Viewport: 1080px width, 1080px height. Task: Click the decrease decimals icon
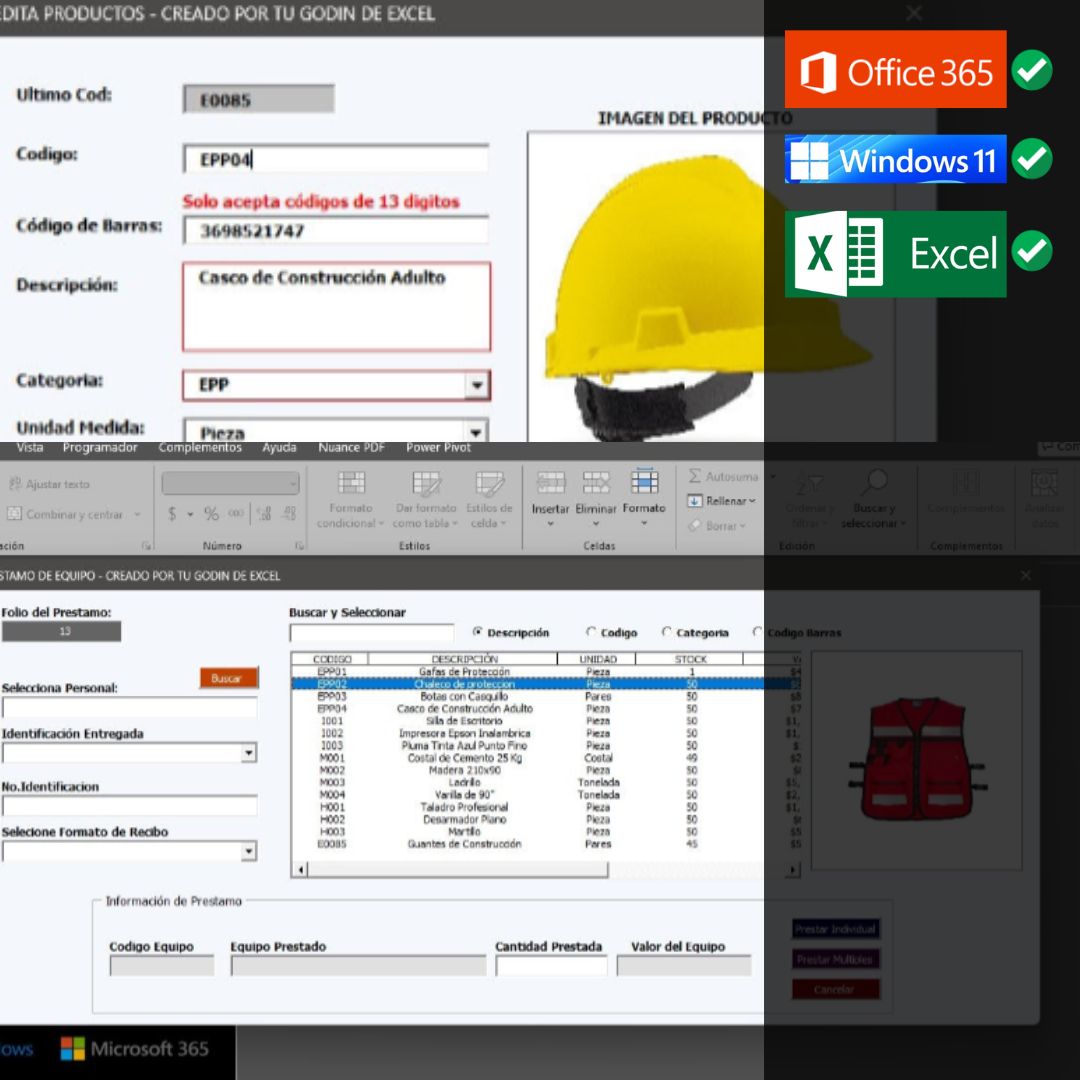pyautogui.click(x=290, y=514)
